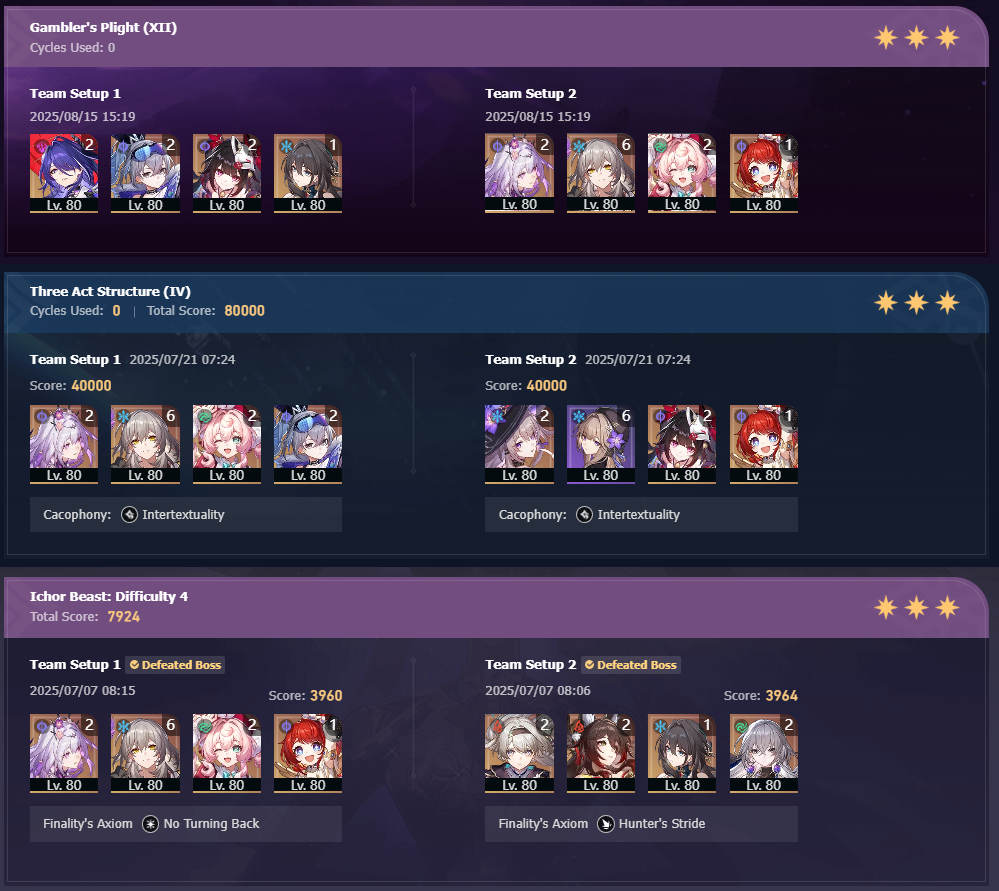Screen dimensions: 999x891
Task: Select Acheron's portrait in Gambler's Plight Team 1
Action: [64, 173]
